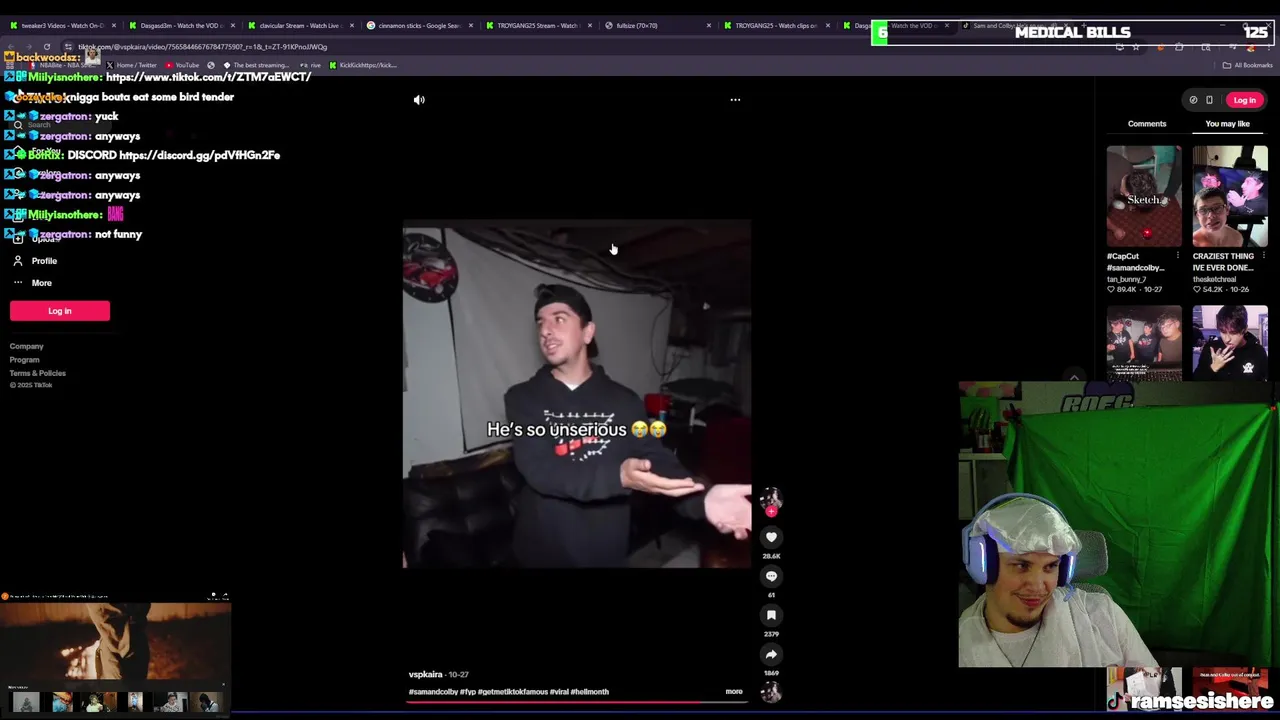This screenshot has width=1280, height=720.
Task: Expand the caption with the more link
Action: coord(734,691)
